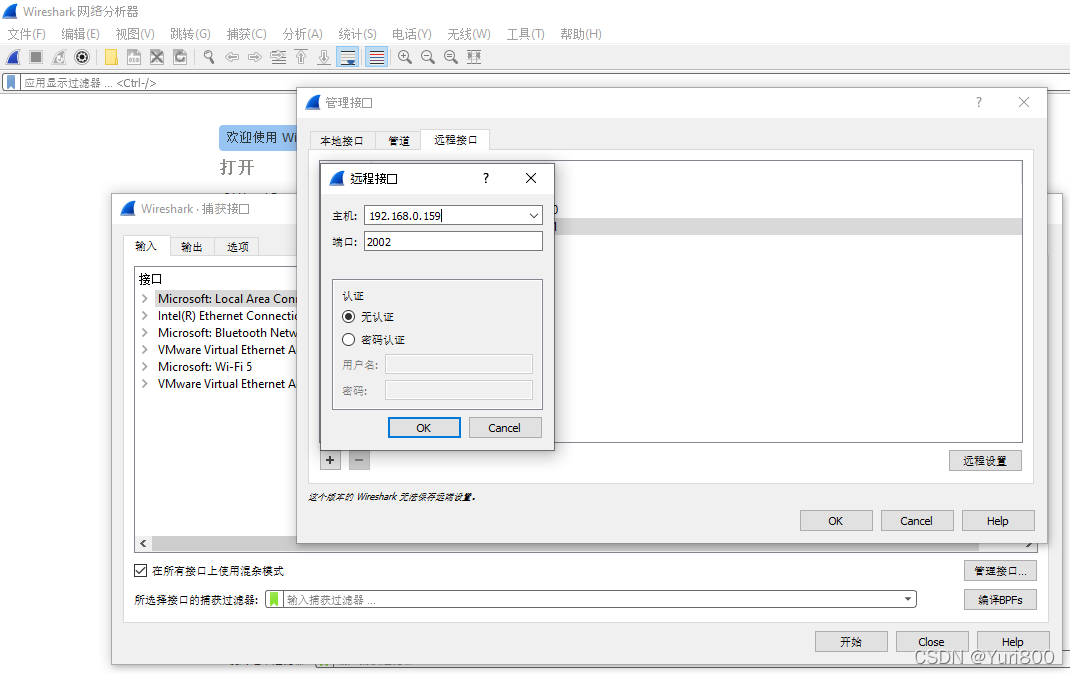
Task: Switch to the 输出 tab in 捕获接口
Action: [x=192, y=246]
